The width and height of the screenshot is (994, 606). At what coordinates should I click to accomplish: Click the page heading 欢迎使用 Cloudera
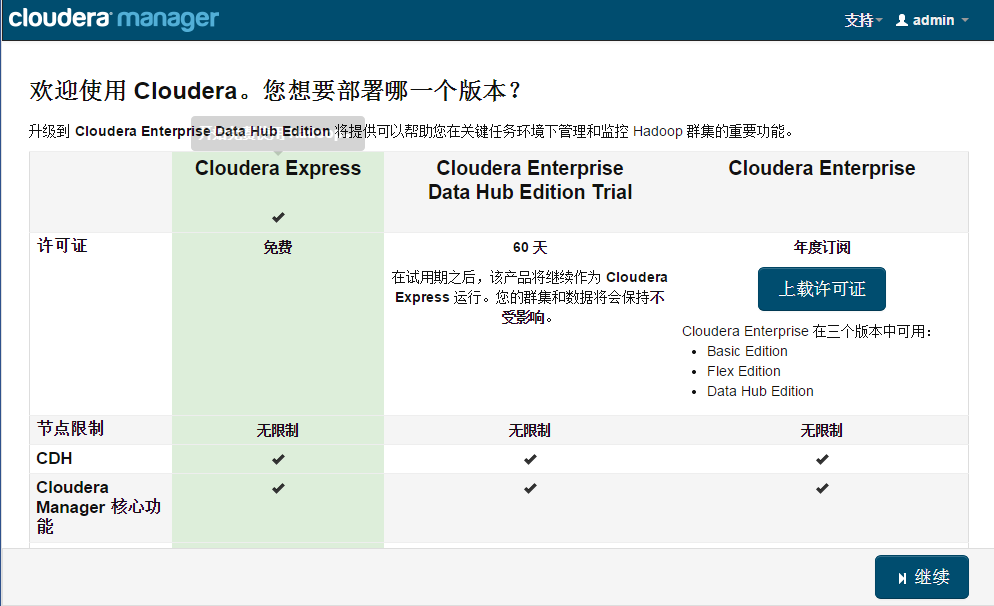tap(274, 91)
